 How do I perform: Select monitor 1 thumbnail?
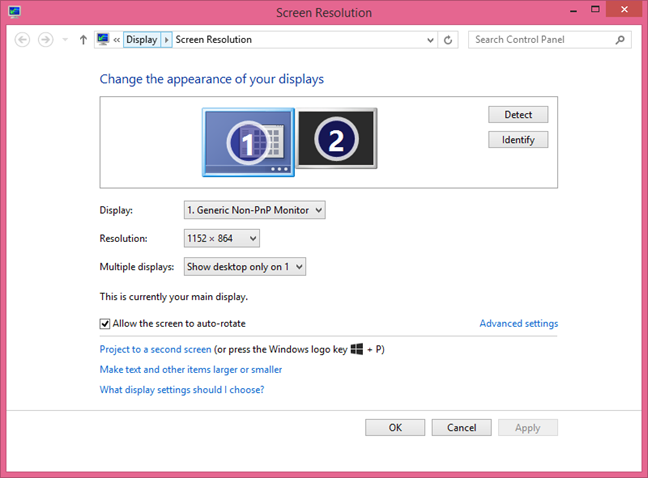(x=248, y=143)
